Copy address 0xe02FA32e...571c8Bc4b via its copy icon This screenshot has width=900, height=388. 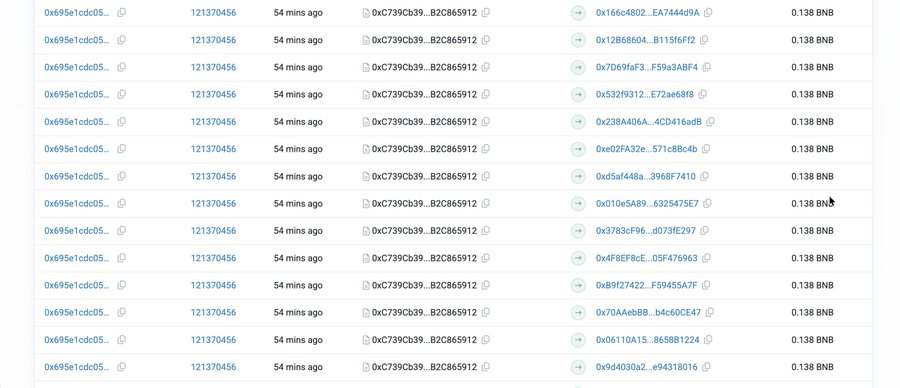pos(706,149)
